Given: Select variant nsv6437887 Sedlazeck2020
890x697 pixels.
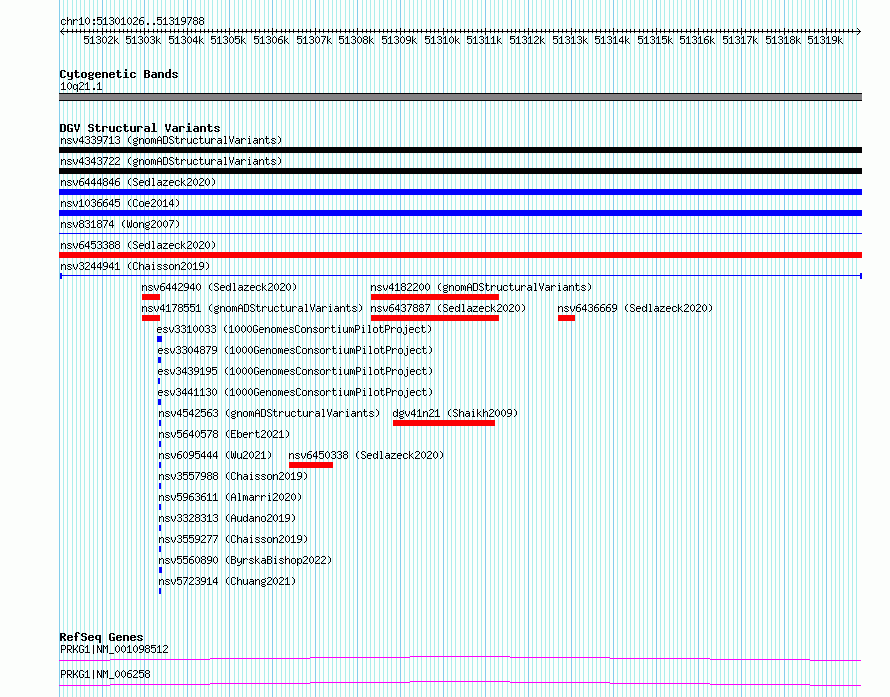Looking at the screenshot, I should point(448,308).
